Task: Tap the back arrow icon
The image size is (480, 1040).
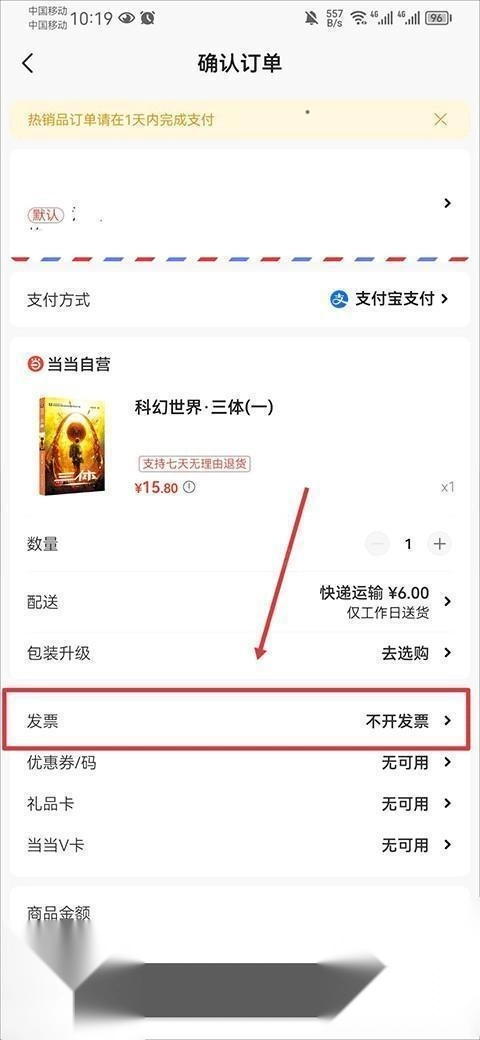Action: [x=27, y=64]
